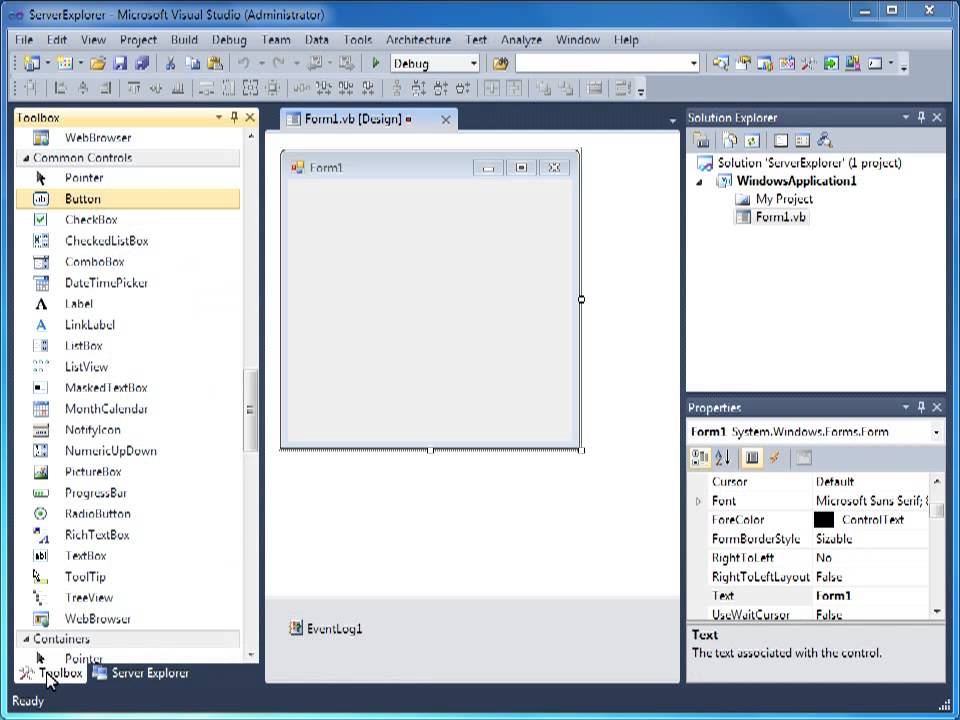This screenshot has height=720, width=960.
Task: Collapse the Common Controls toolbox group
Action: click(26, 158)
